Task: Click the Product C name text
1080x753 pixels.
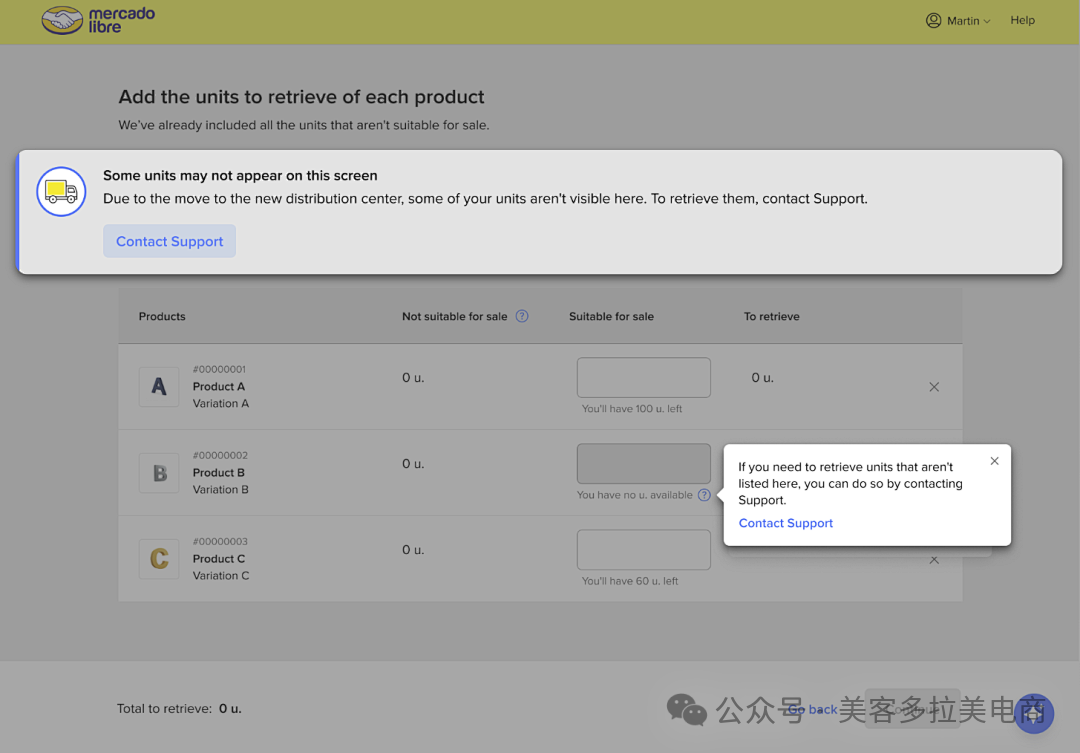Action: pos(219,559)
